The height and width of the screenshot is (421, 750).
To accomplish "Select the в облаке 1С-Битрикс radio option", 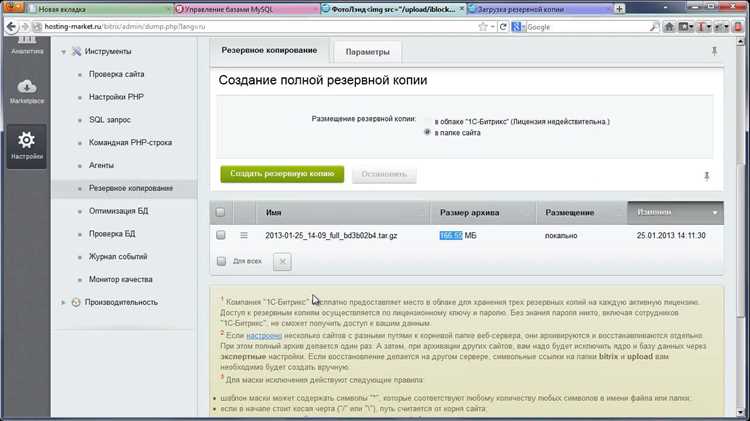I will coord(427,122).
